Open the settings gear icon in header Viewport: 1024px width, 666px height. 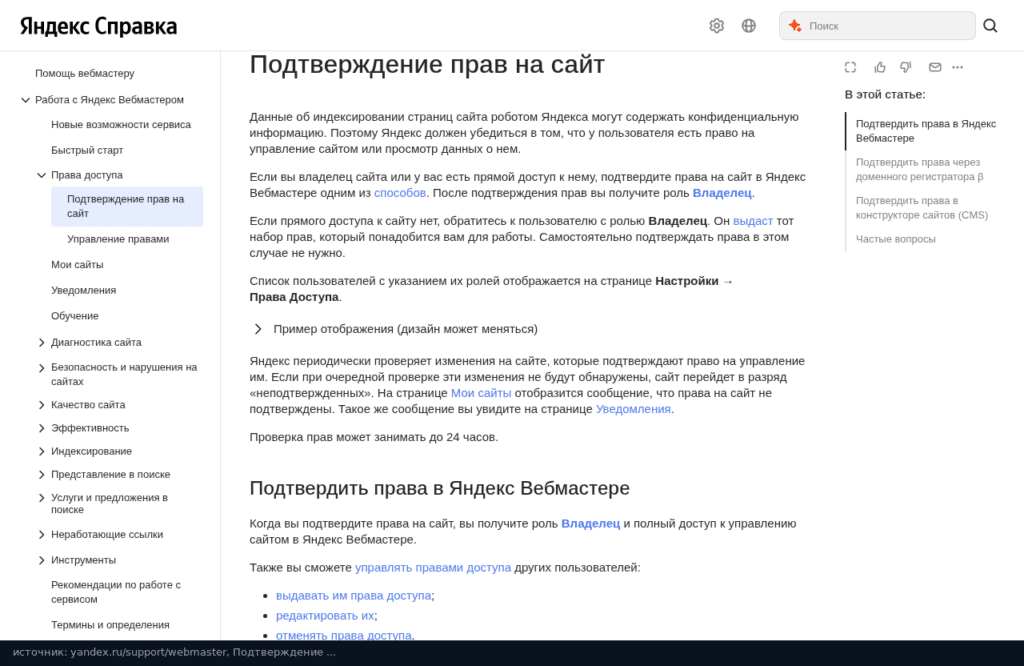point(716,25)
